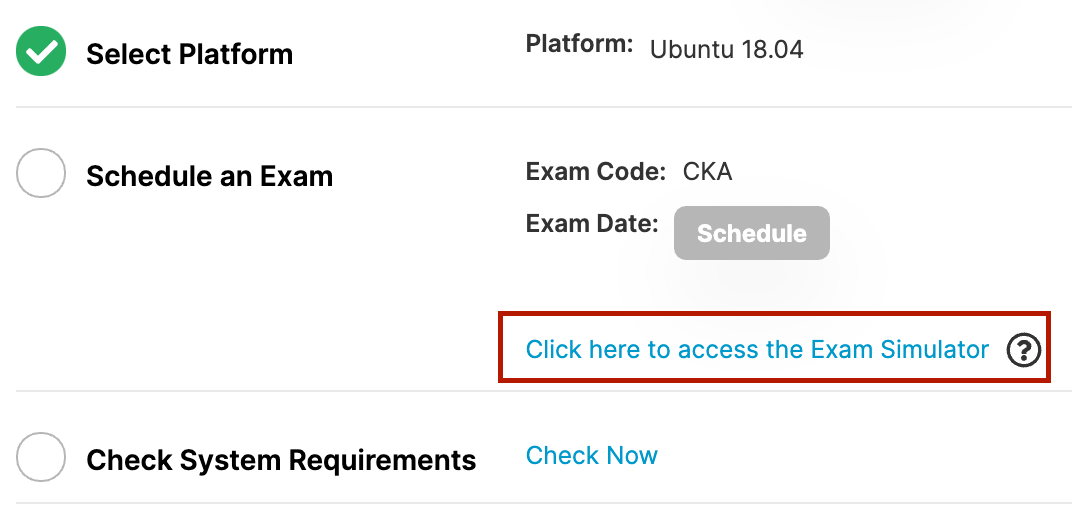The image size is (1072, 506).
Task: Select the circle next to Schedule an Exam
Action: pyautogui.click(x=41, y=174)
